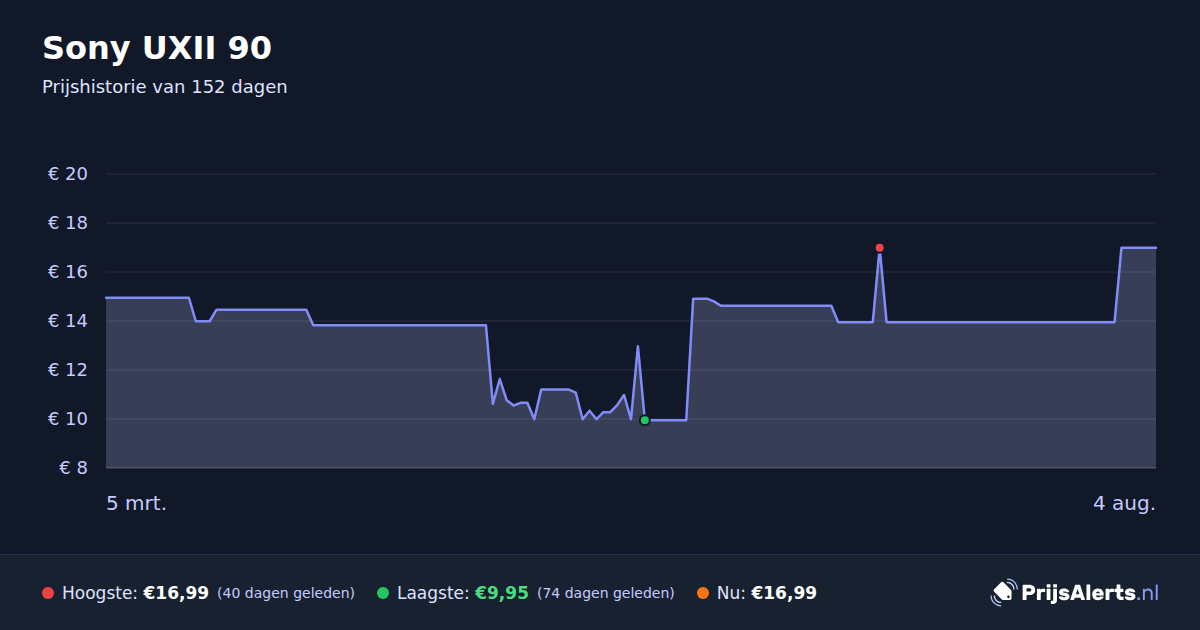Click the green lowest-price marker on the chart
This screenshot has width=1200, height=630.
tap(644, 420)
